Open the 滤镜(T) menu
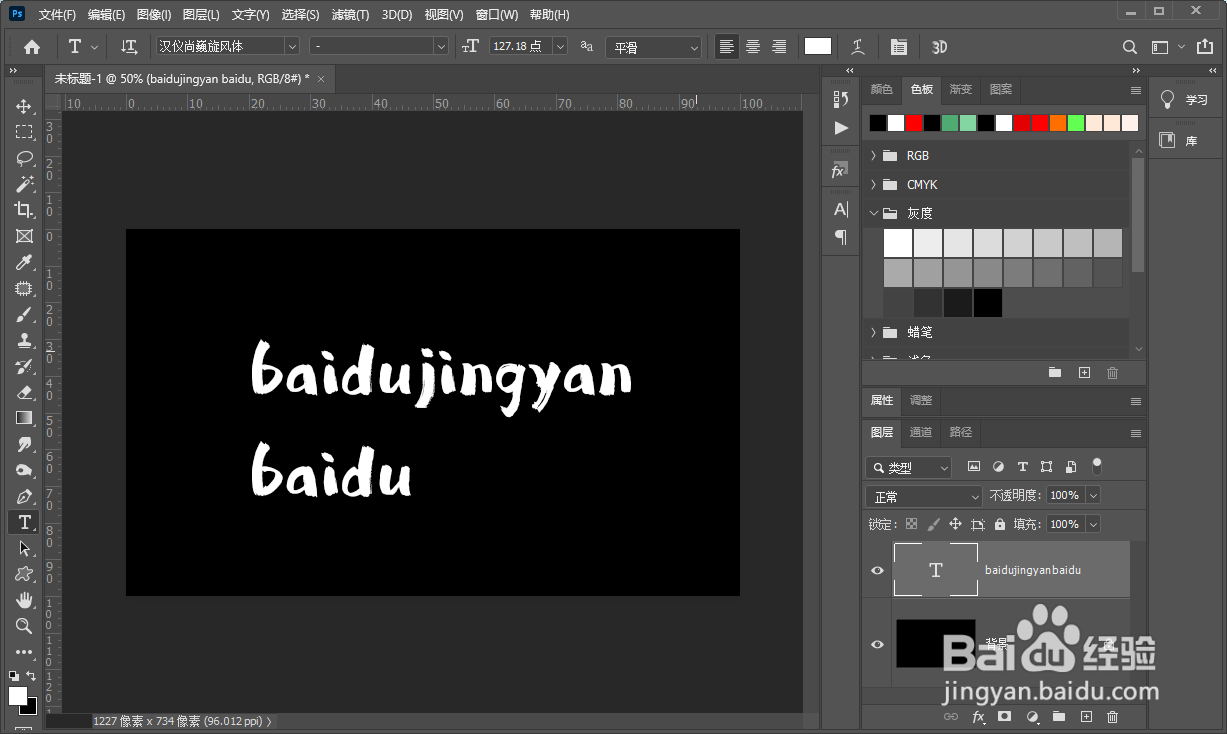This screenshot has width=1227, height=734. 350,15
